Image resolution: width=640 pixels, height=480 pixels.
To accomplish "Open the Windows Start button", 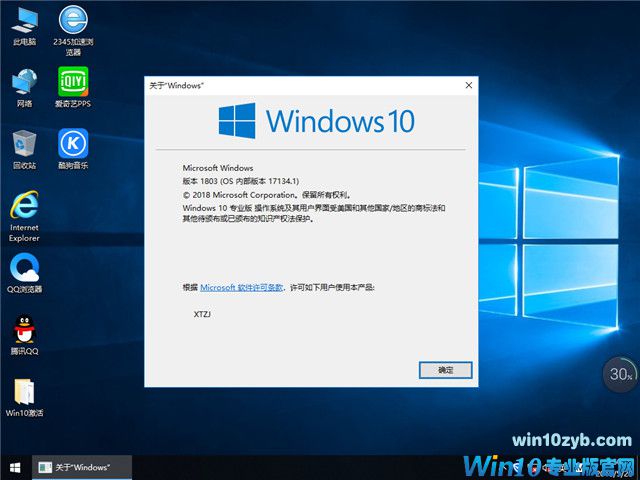I will 15,467.
